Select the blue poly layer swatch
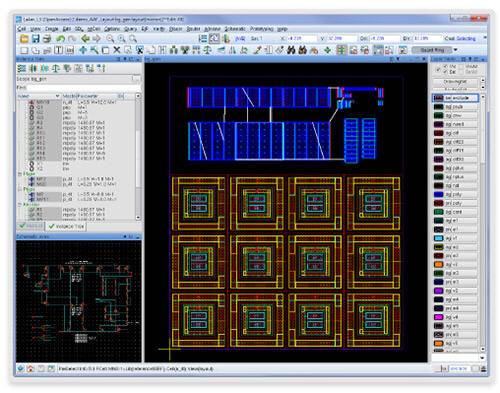Screen dimensions: 500x393 pyautogui.click(x=438, y=194)
